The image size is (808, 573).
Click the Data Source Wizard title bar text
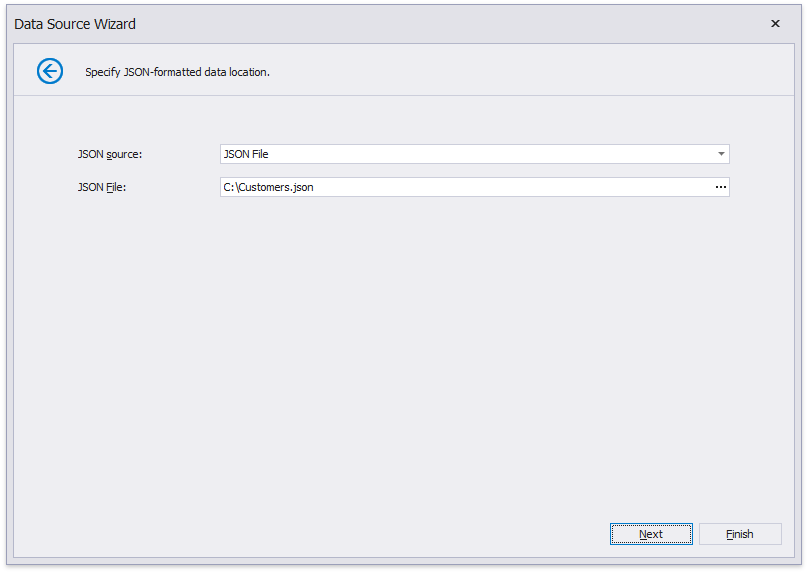75,24
